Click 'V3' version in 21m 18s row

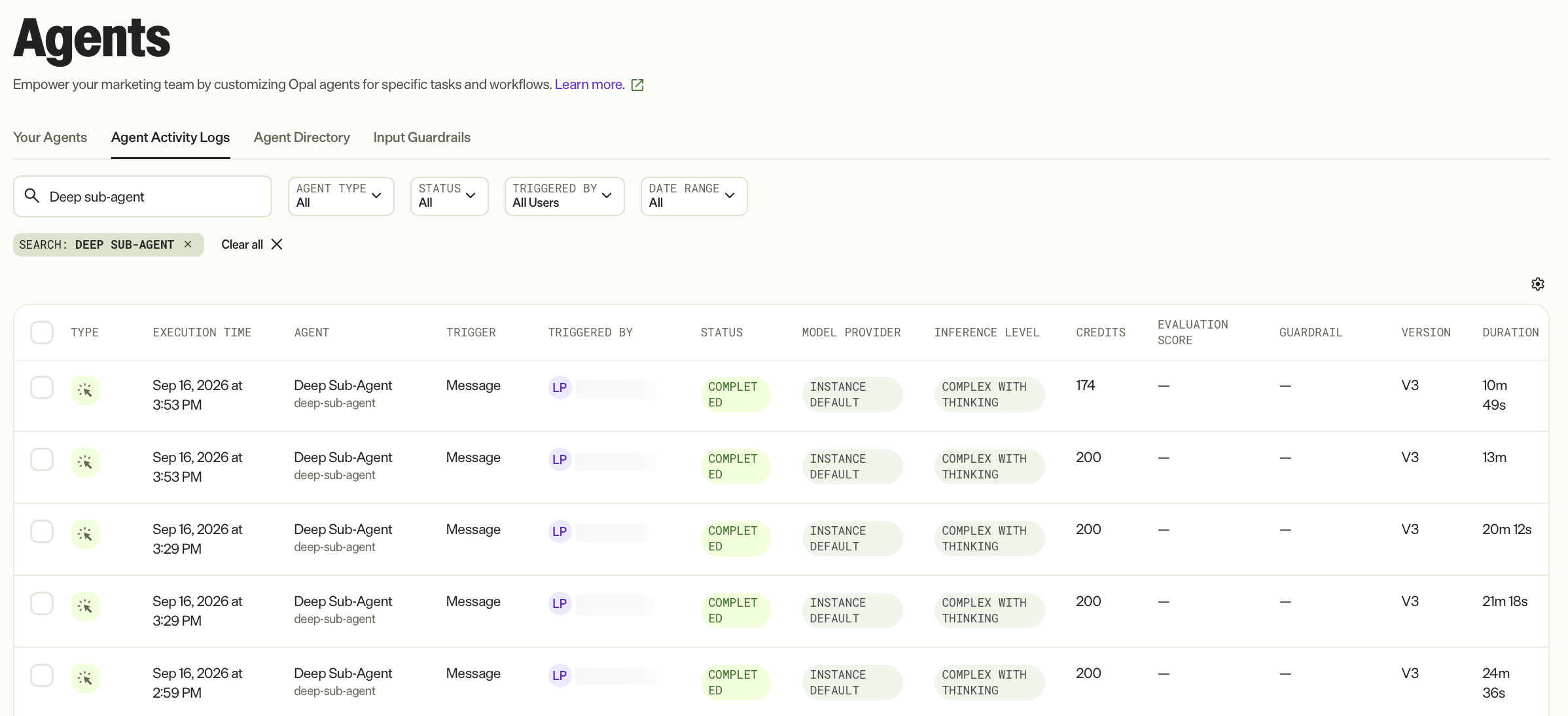point(1410,601)
